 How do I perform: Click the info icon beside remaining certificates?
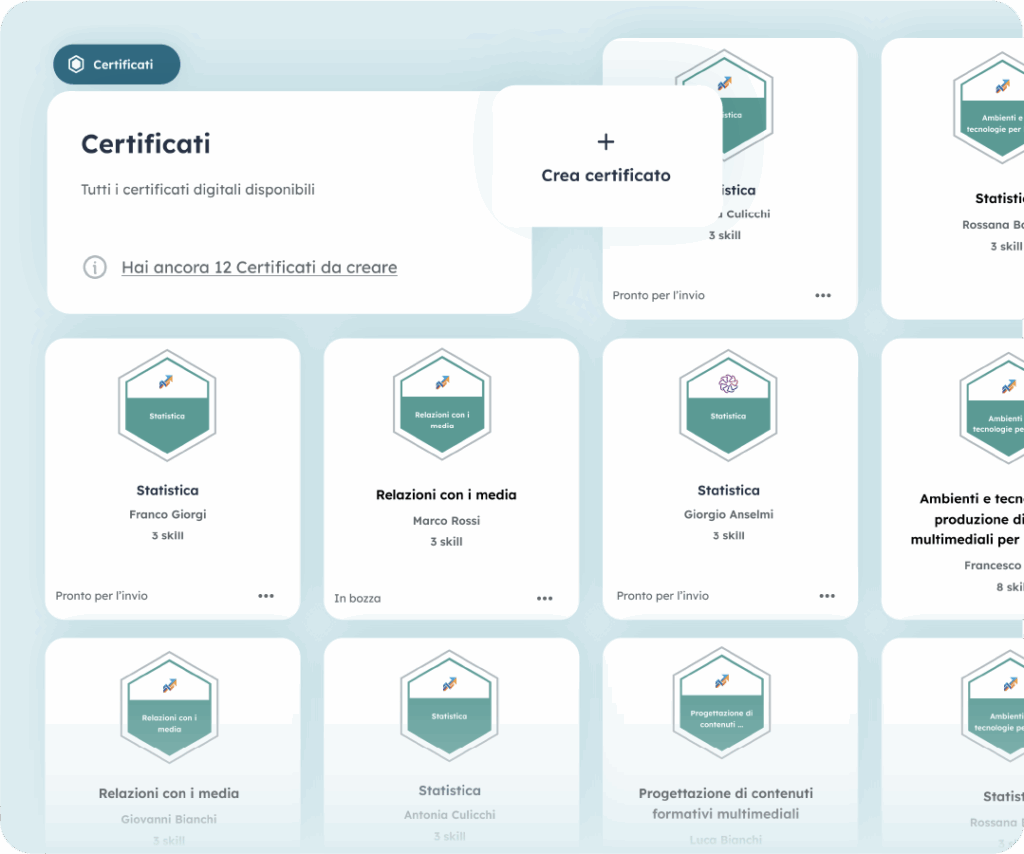[x=94, y=267]
